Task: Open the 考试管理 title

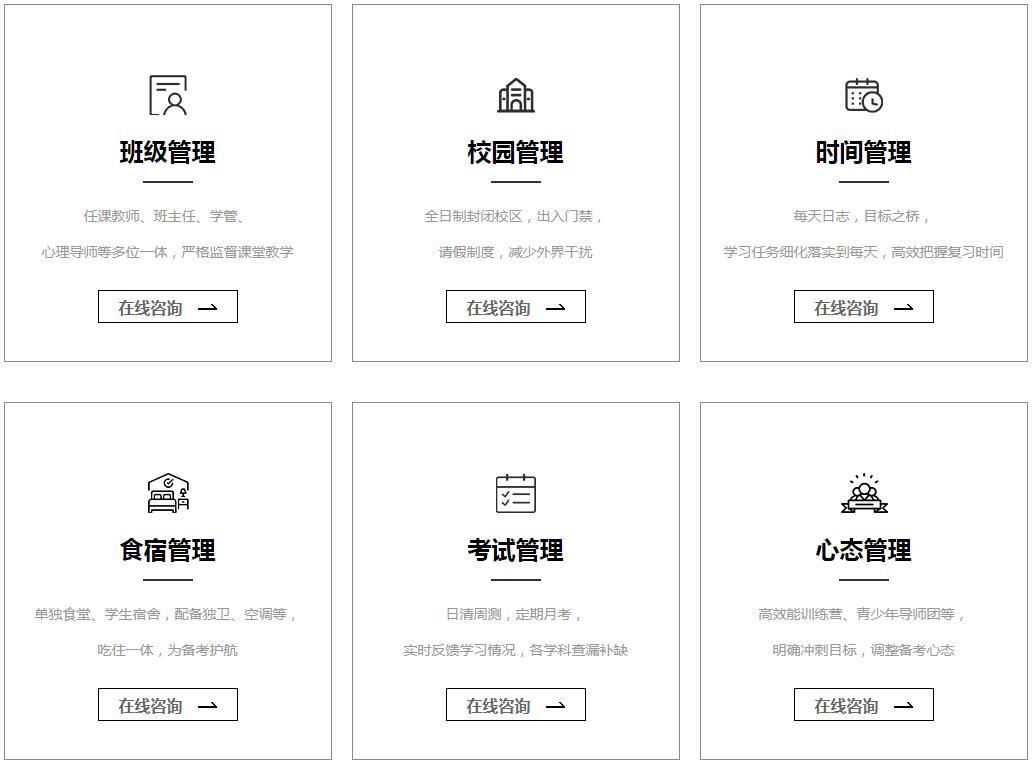Action: coord(516,551)
